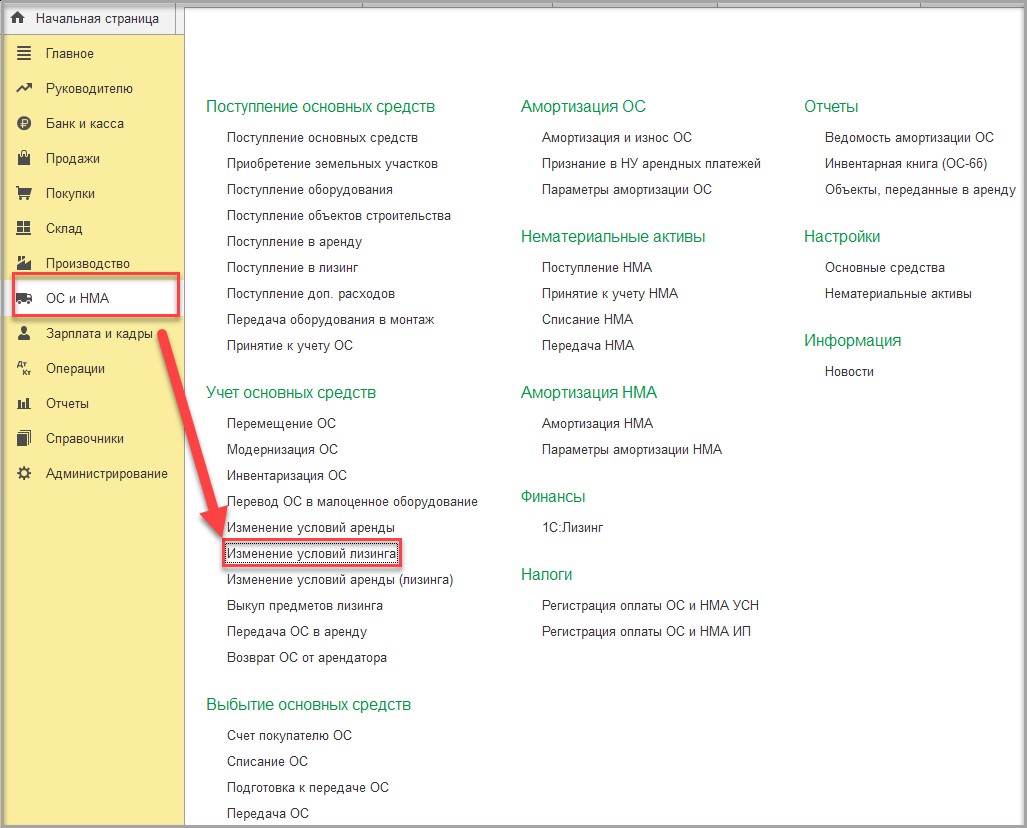Click Подготовка к передаче ОС
Image resolution: width=1027 pixels, height=828 pixels.
(308, 787)
